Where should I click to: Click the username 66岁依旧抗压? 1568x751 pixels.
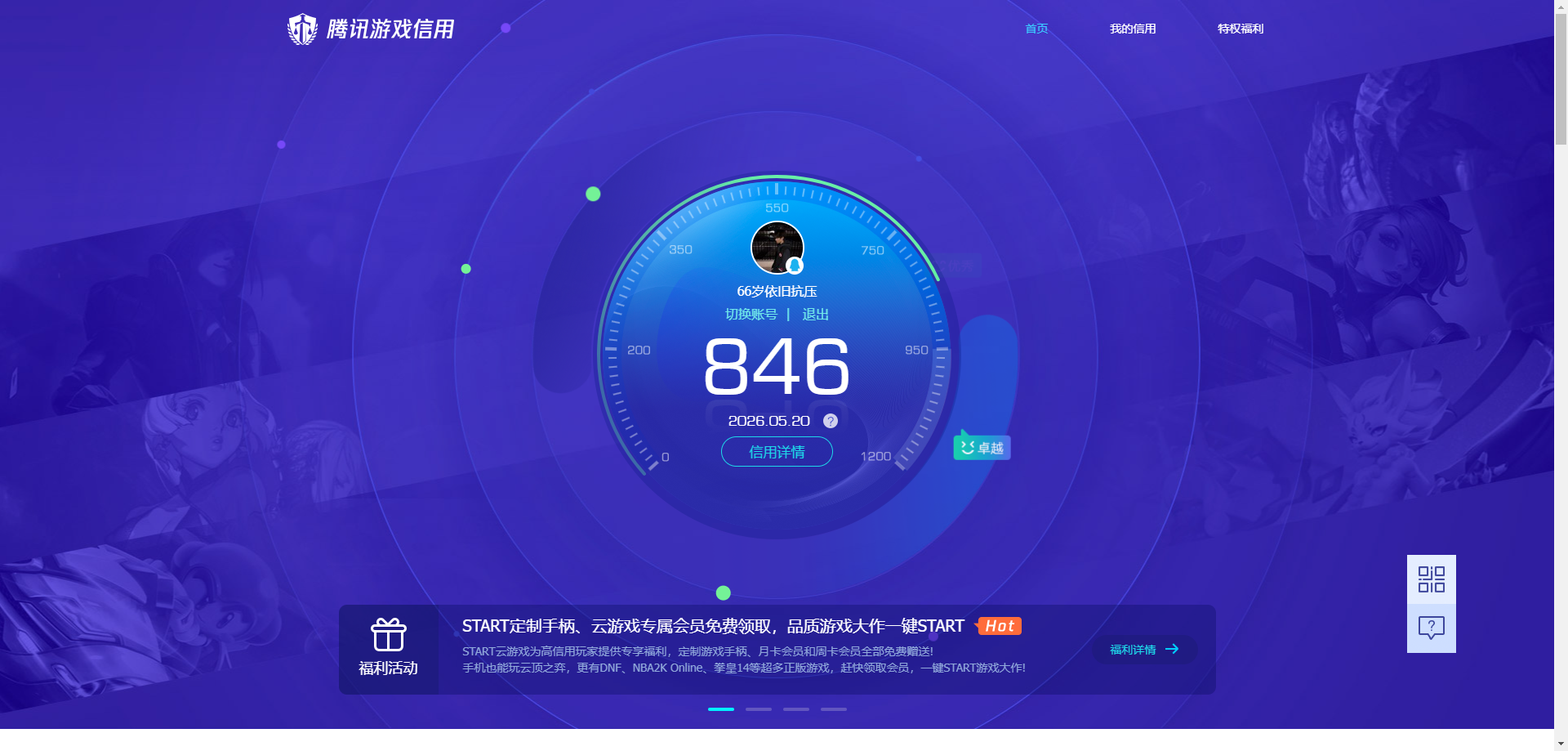pos(777,292)
